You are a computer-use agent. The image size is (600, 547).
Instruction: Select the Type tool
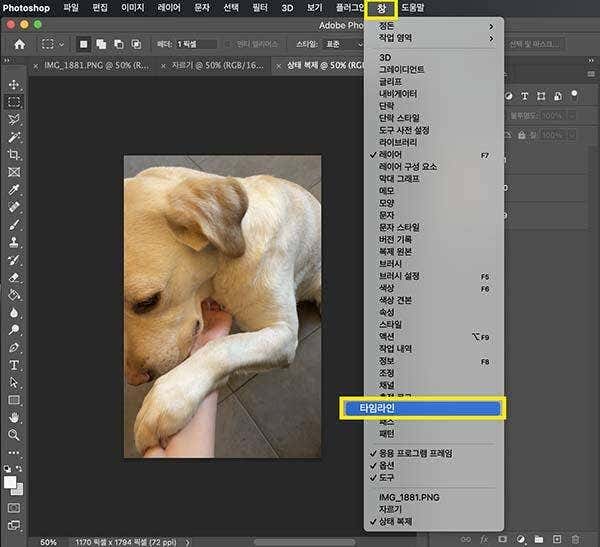[x=14, y=365]
